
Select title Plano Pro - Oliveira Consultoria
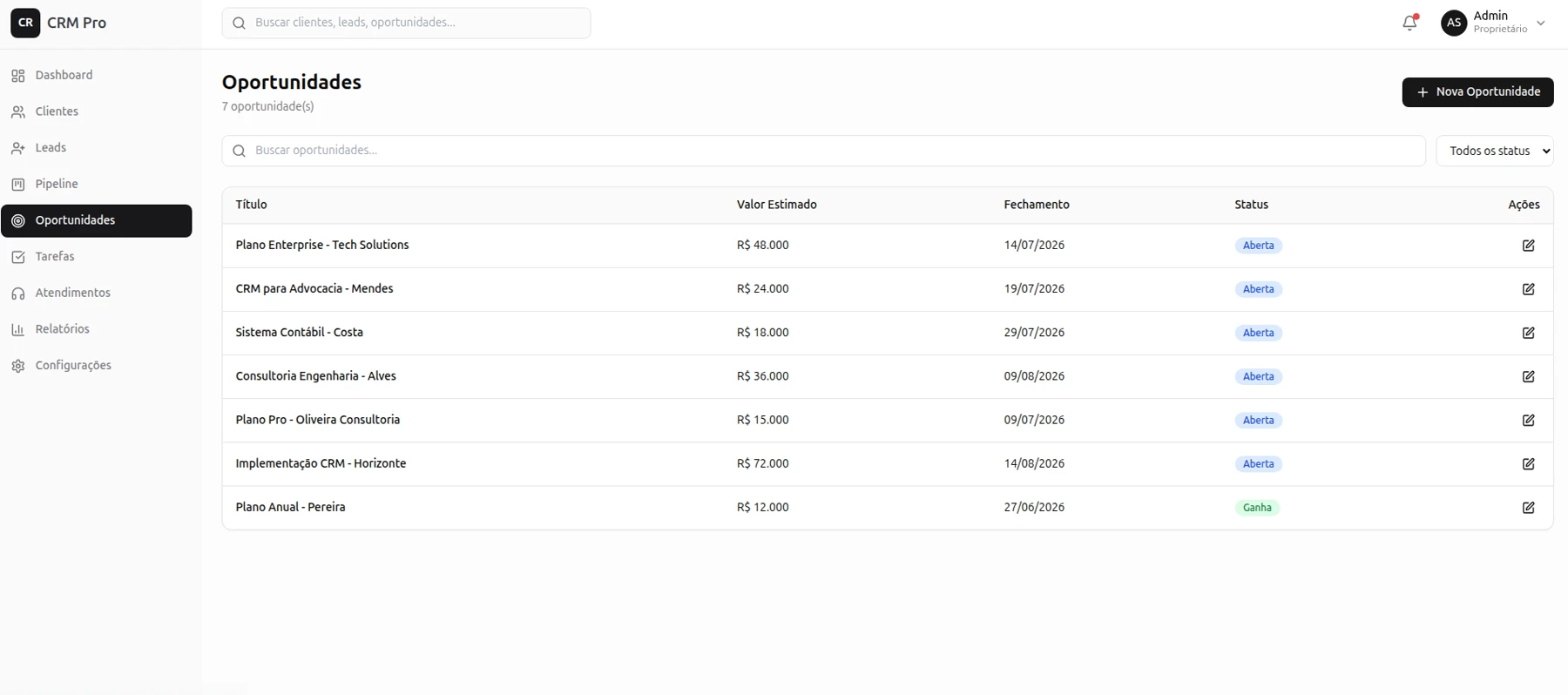pos(317,420)
